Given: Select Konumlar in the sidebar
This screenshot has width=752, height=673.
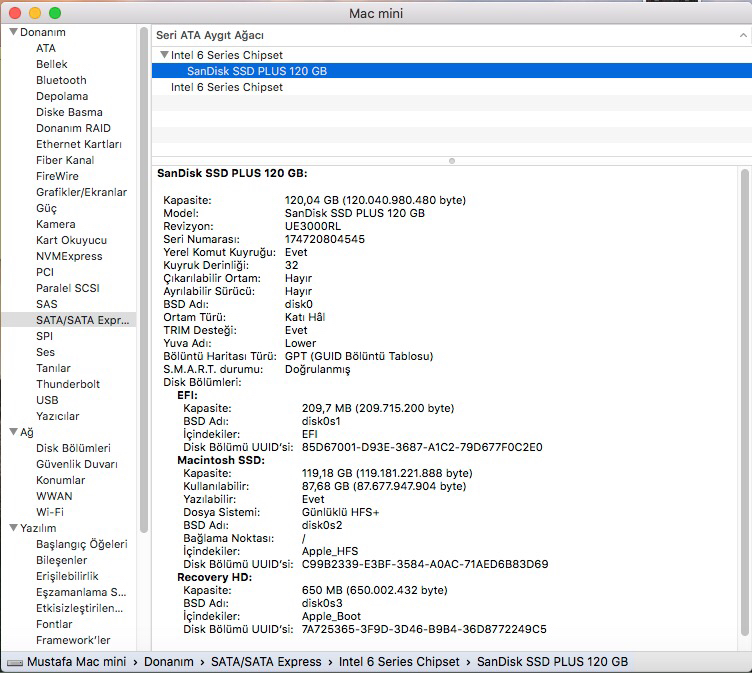Looking at the screenshot, I should coord(60,480).
